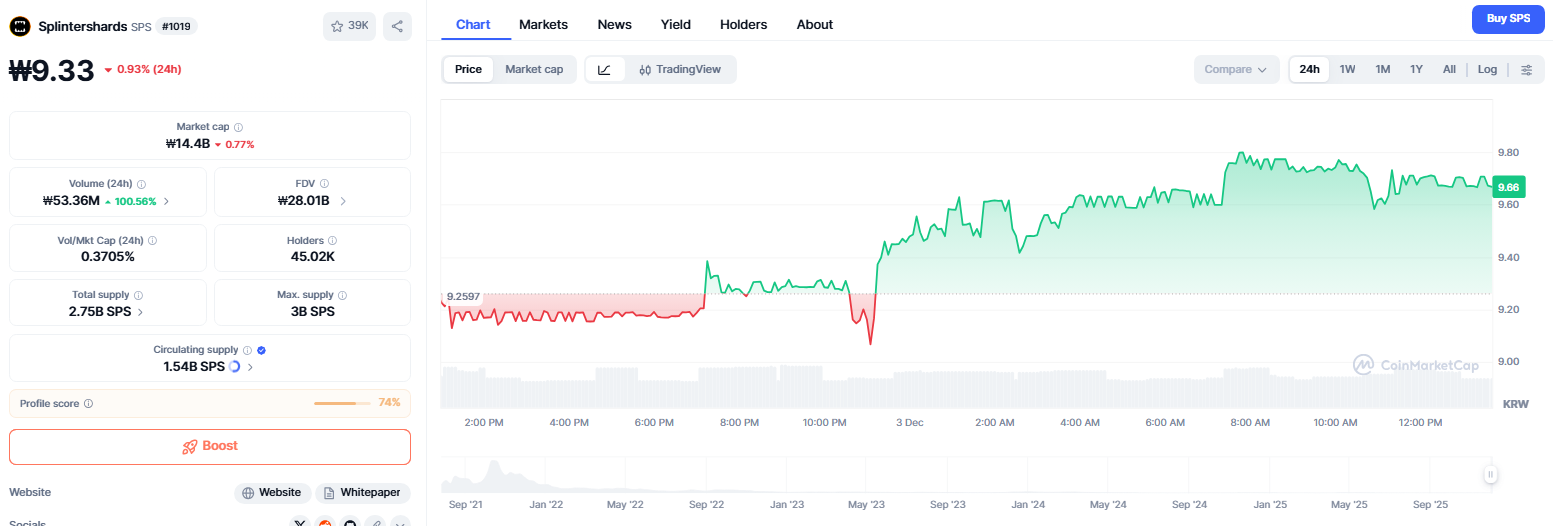This screenshot has width=1553, height=526.
Task: Click info icon beside Market cap label
Action: pyautogui.click(x=238, y=127)
